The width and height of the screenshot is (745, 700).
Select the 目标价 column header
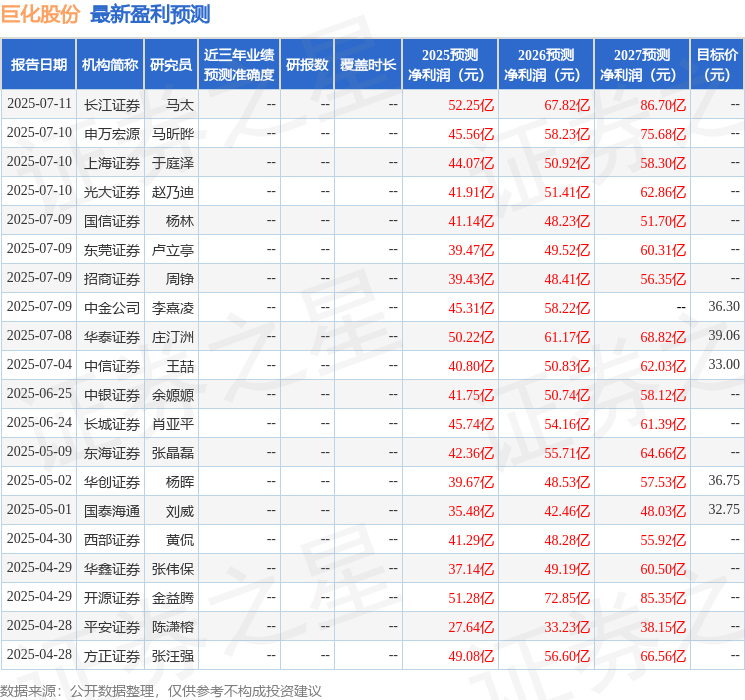pyautogui.click(x=717, y=65)
